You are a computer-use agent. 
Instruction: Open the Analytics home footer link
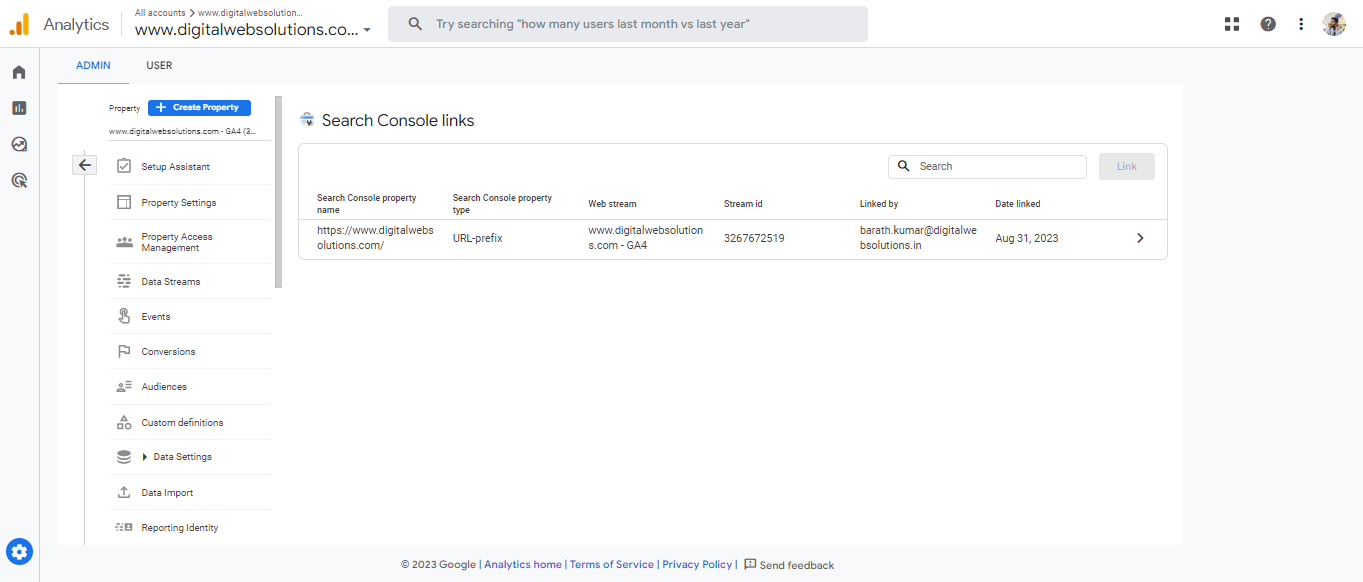point(523,564)
